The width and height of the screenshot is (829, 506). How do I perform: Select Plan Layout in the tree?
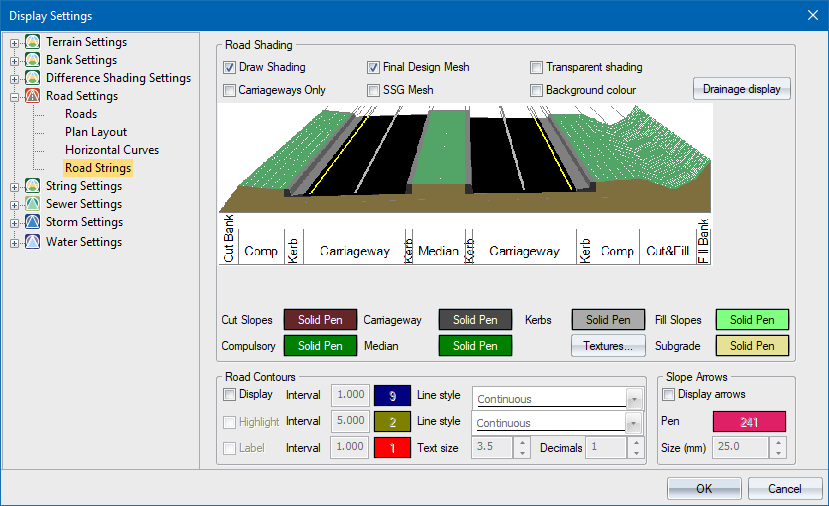pyautogui.click(x=96, y=132)
